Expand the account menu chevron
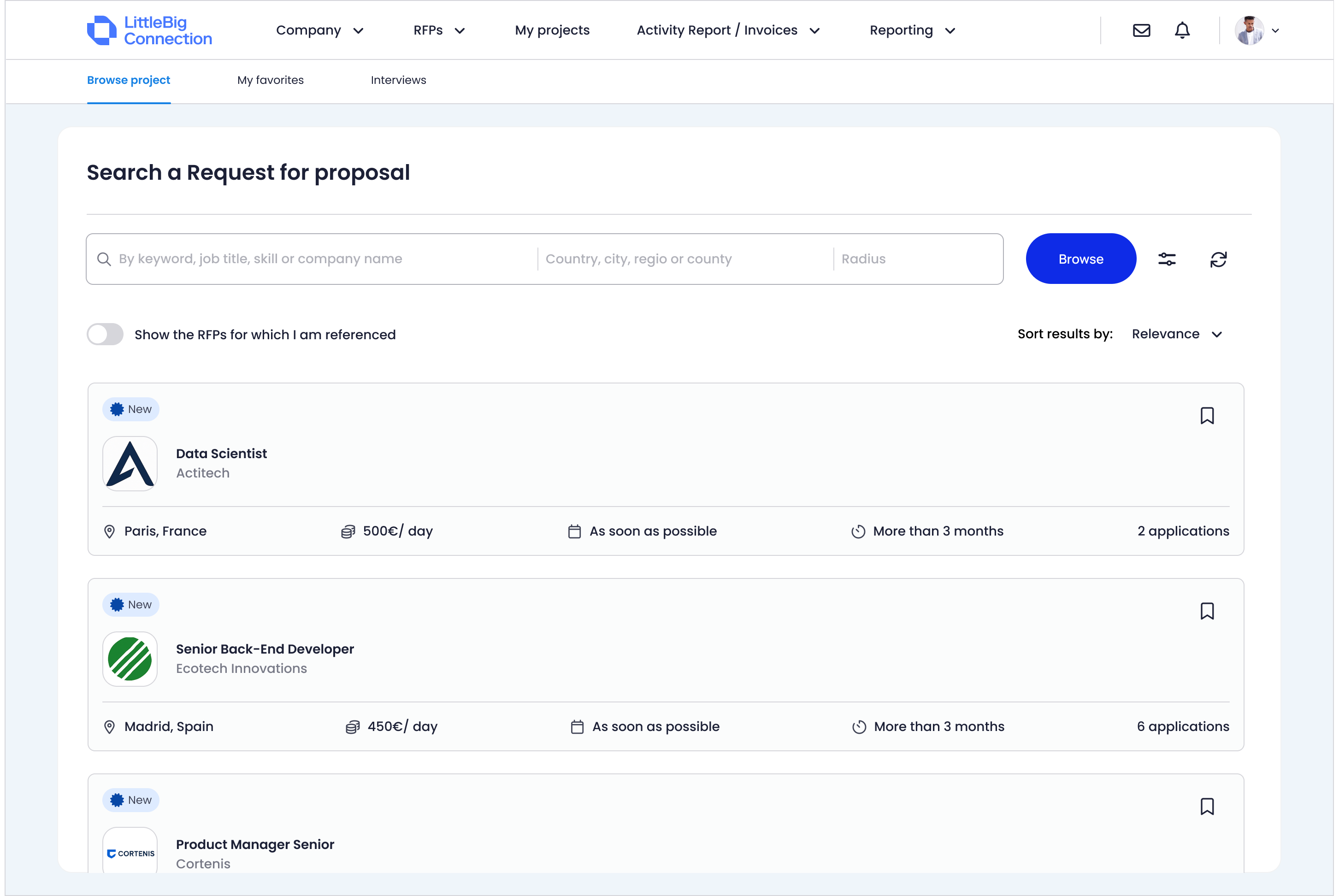 tap(1275, 31)
